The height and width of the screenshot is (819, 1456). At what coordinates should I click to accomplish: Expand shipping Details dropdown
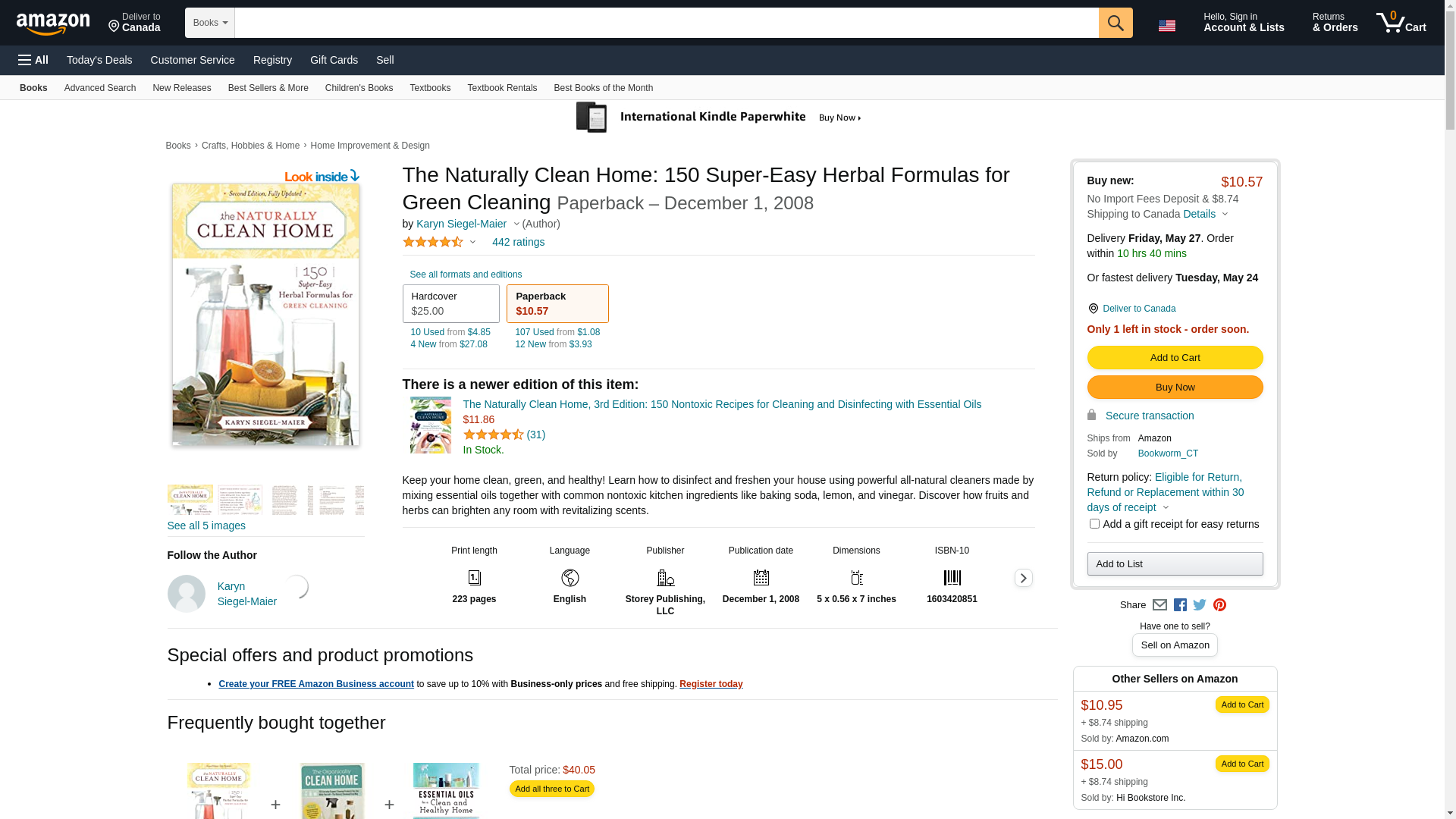point(1205,215)
